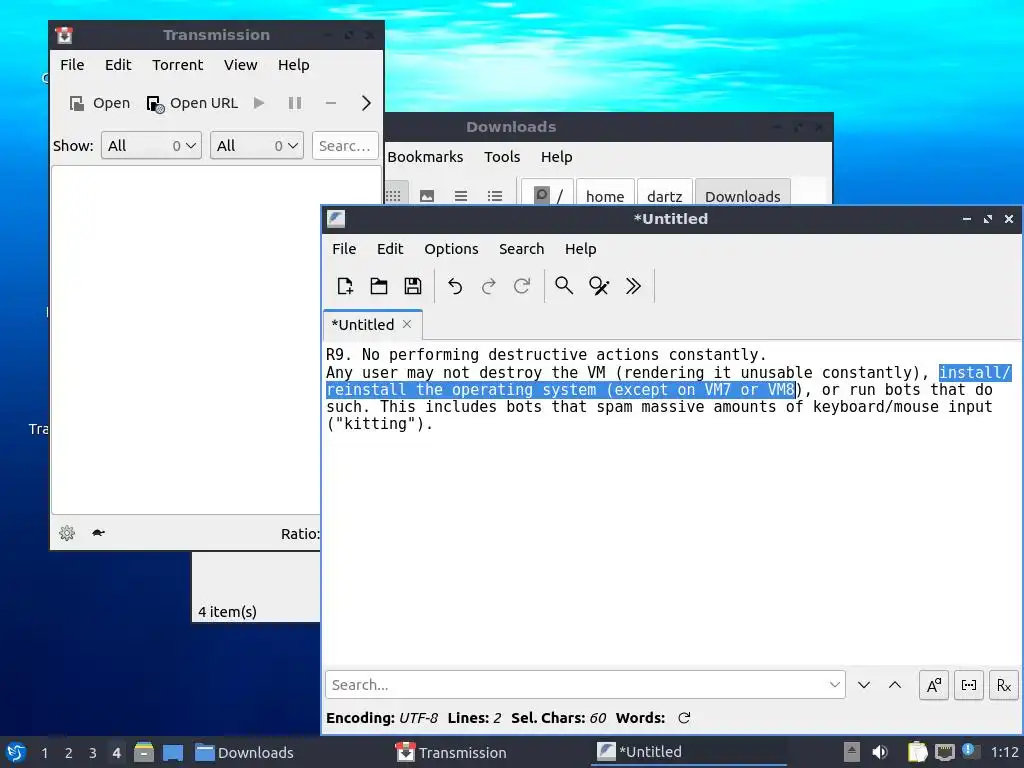The height and width of the screenshot is (768, 1024).
Task: Click the New document icon in text editor
Action: click(345, 286)
